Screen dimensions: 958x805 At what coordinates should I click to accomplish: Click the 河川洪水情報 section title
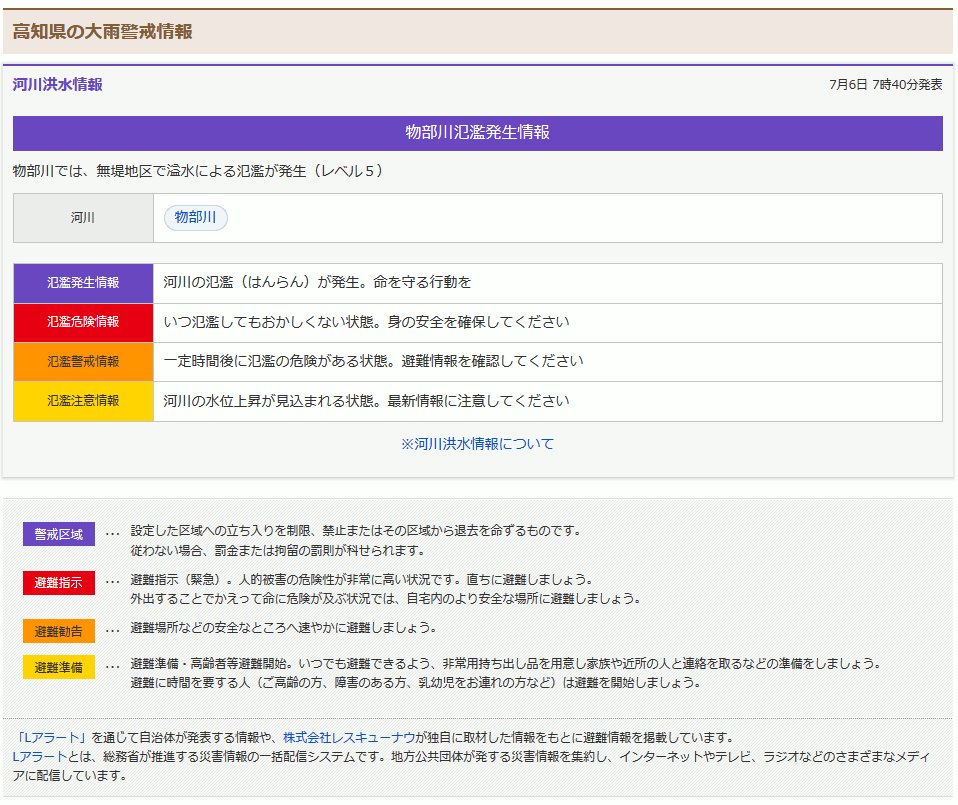click(x=57, y=84)
